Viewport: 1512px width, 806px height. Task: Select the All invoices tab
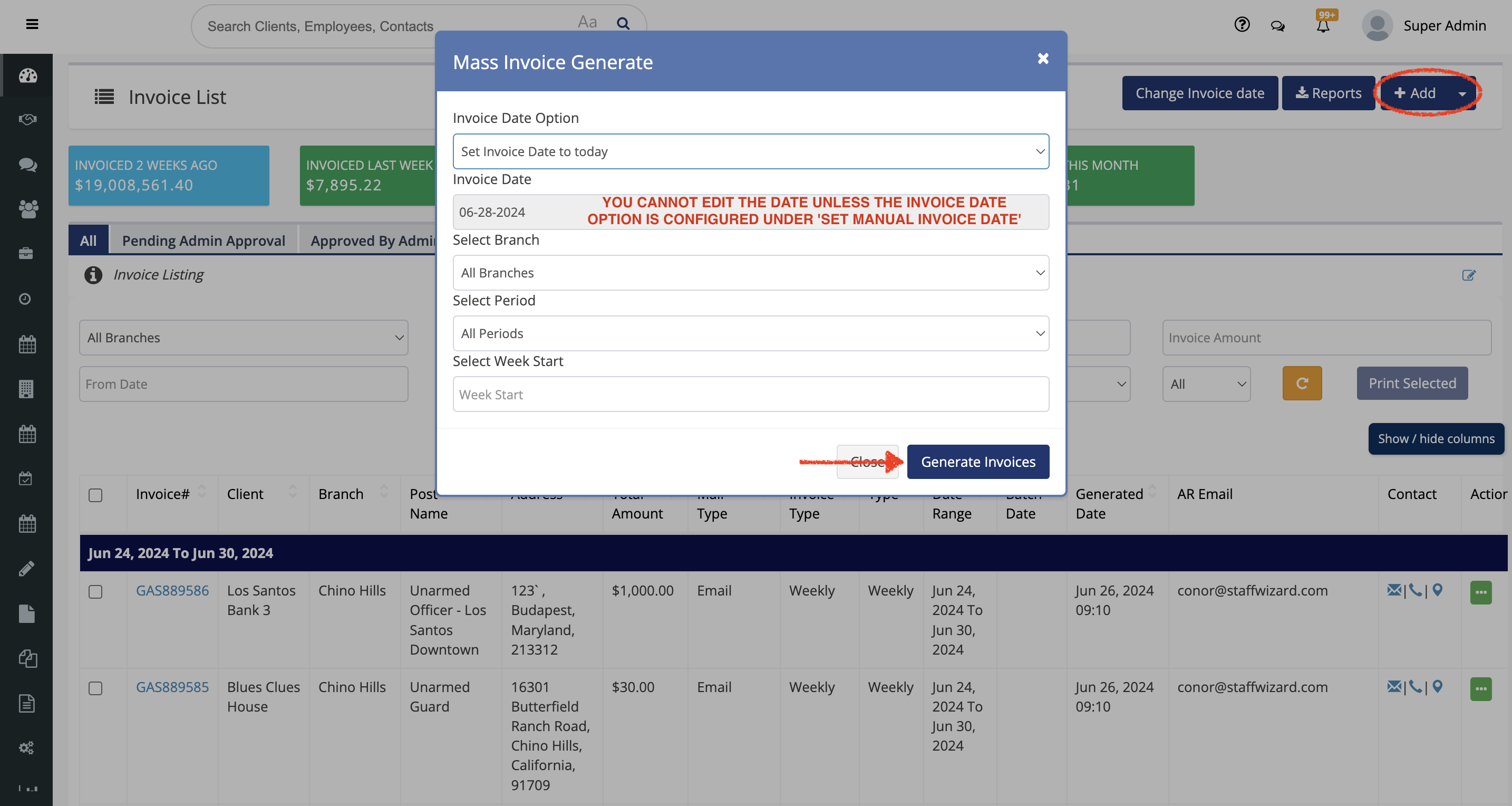coord(88,241)
